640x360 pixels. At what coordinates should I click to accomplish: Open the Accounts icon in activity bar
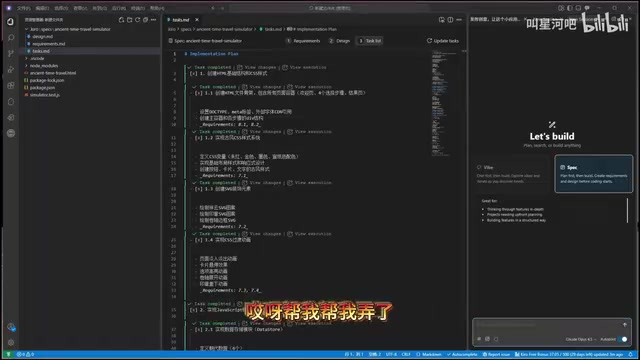point(11,327)
